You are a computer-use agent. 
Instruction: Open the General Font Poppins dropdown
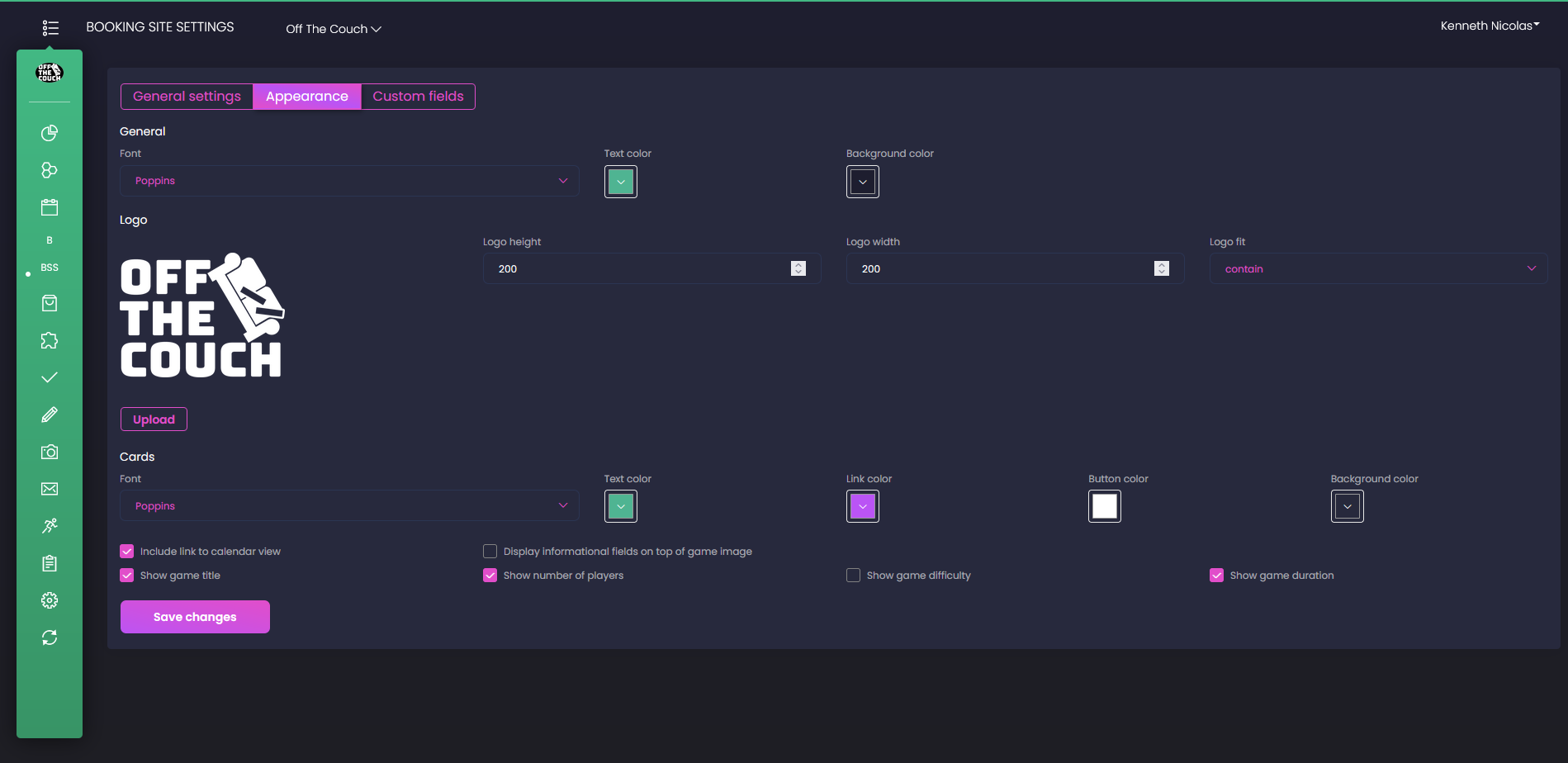click(349, 181)
